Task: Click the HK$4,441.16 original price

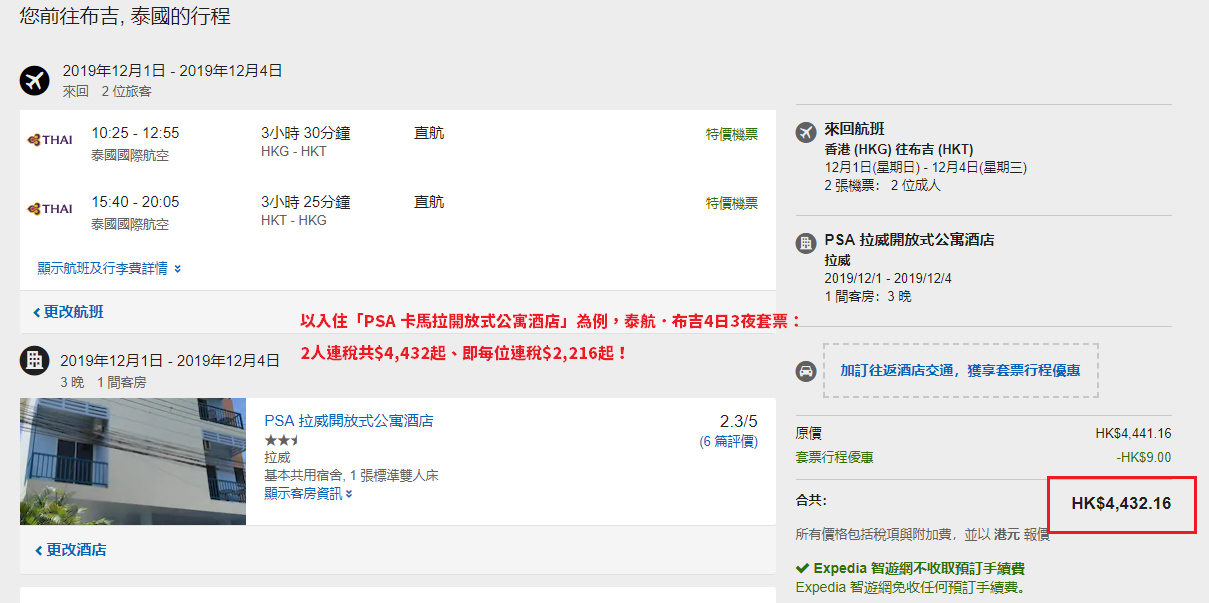Action: click(1133, 433)
